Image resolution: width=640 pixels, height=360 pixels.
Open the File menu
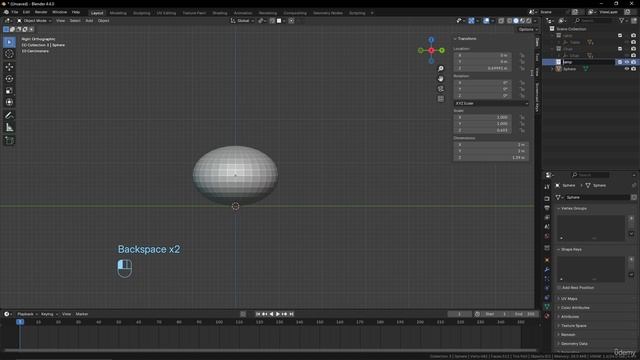15,12
